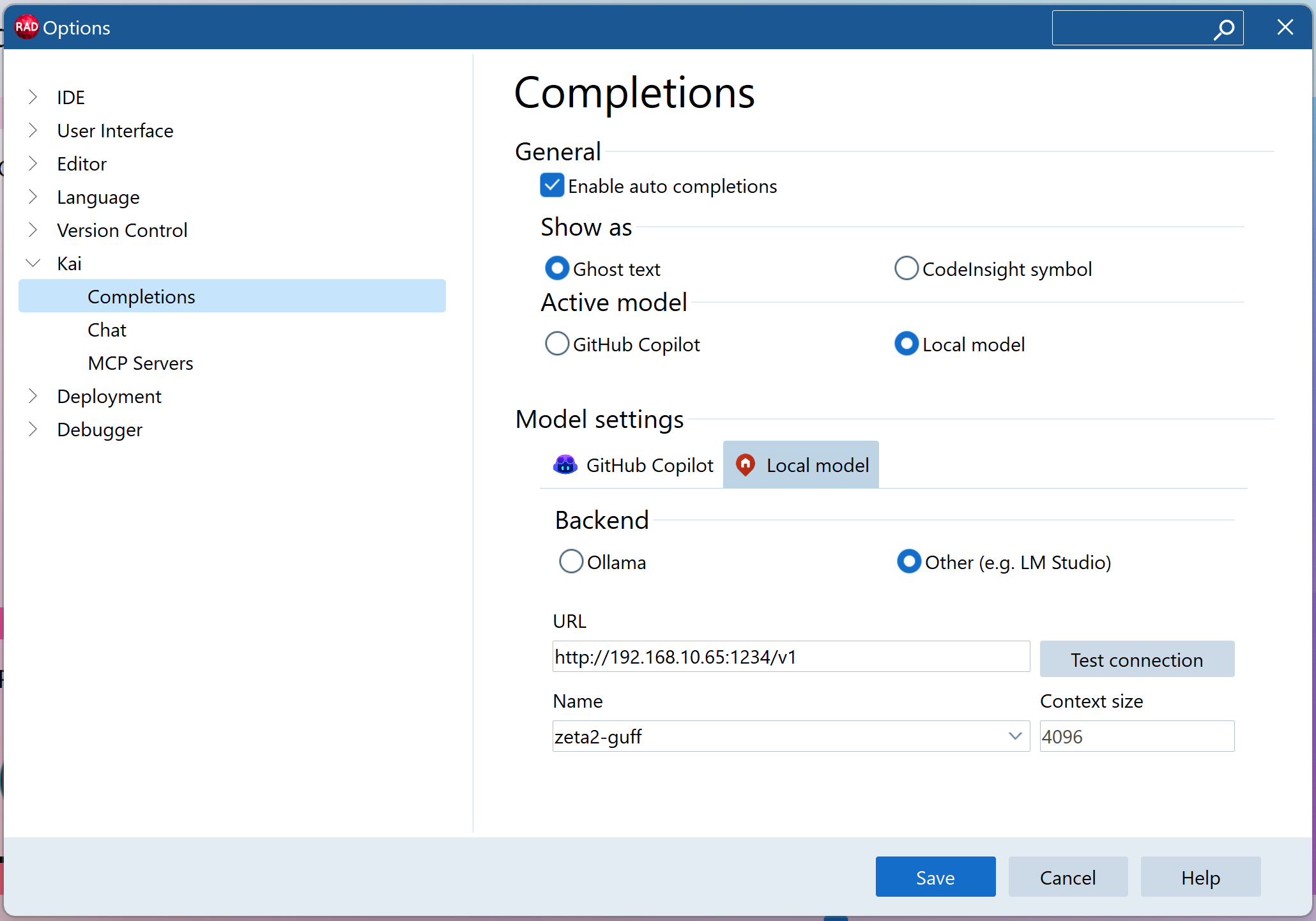
Task: Click the Local model red pin icon
Action: click(x=745, y=465)
